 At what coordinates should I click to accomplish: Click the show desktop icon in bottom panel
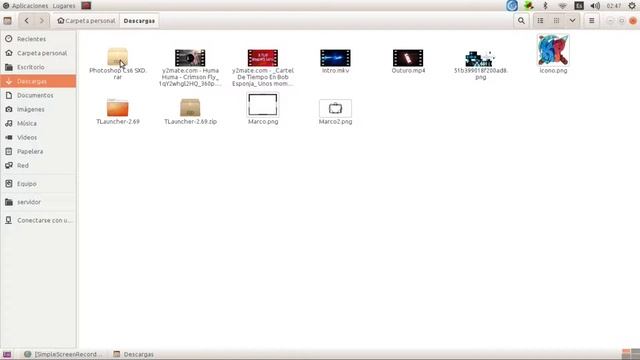[x=7, y=354]
